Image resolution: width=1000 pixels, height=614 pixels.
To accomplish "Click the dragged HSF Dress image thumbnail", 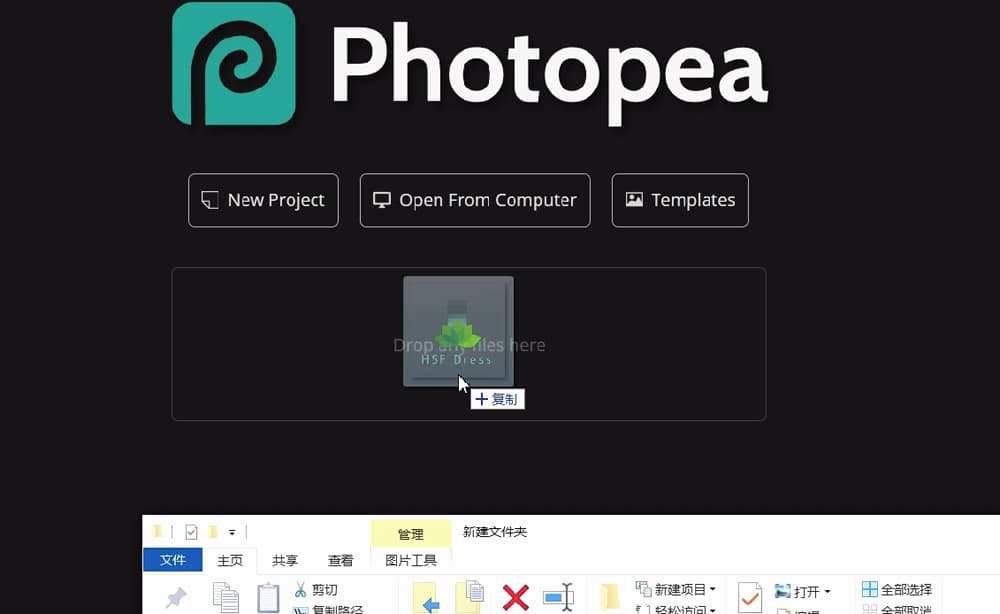I will 458,331.
